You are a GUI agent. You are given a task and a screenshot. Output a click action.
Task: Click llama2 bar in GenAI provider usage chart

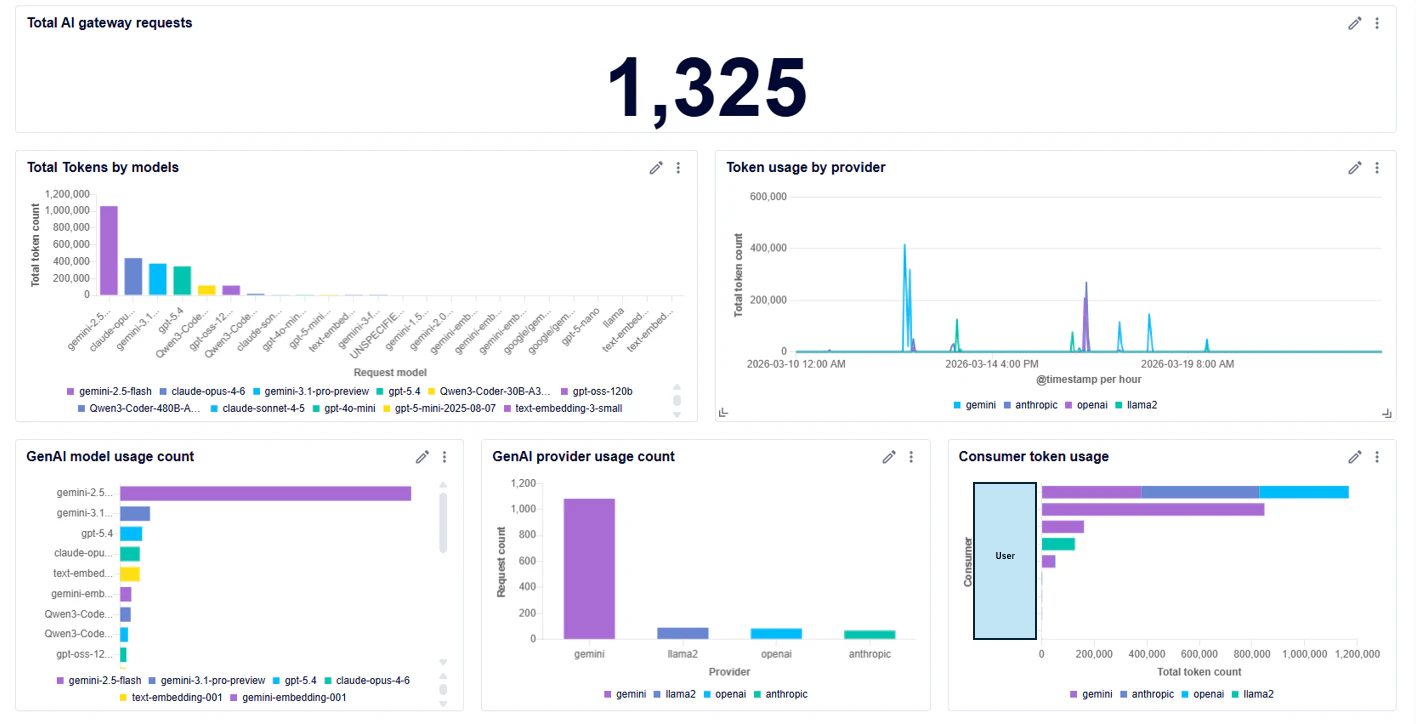click(x=683, y=633)
